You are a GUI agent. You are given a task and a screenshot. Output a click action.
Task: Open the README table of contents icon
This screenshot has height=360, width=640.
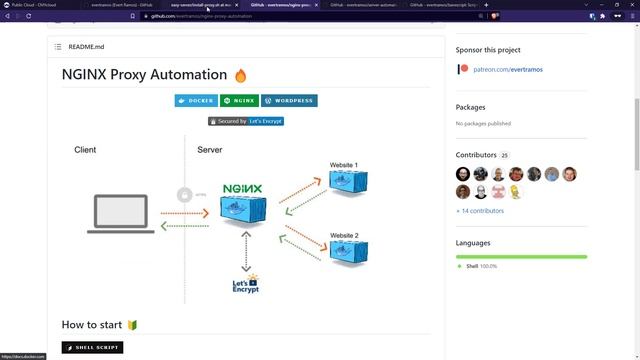(58, 47)
